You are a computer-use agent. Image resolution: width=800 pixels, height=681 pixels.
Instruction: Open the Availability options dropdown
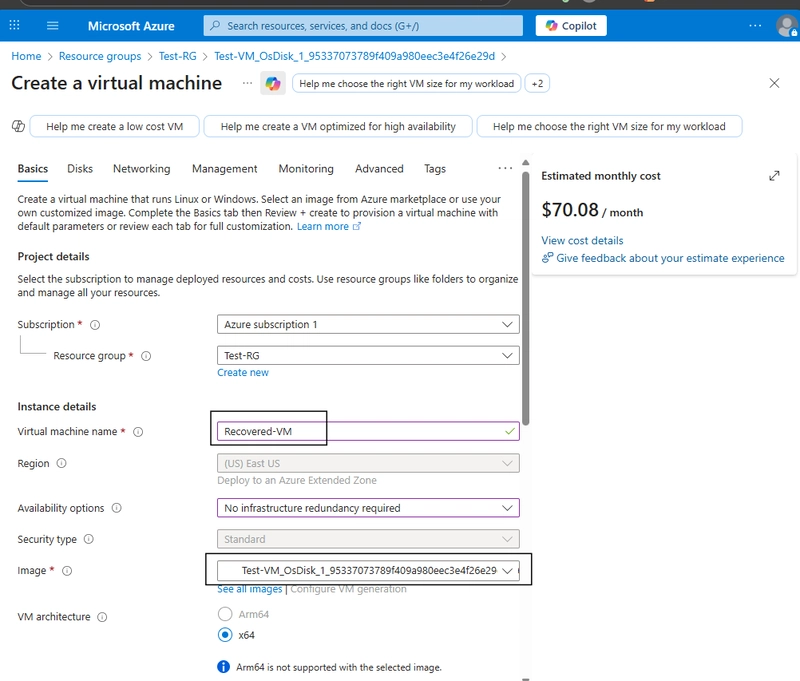coord(368,508)
